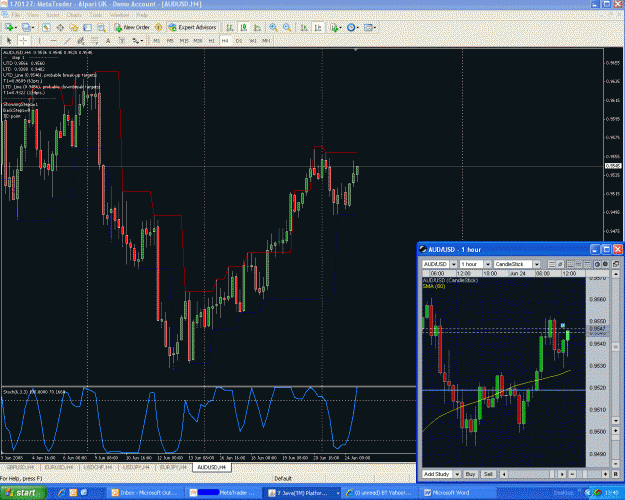This screenshot has height=500, width=625.
Task: Open the Java Platform taskbar item
Action: click(303, 493)
